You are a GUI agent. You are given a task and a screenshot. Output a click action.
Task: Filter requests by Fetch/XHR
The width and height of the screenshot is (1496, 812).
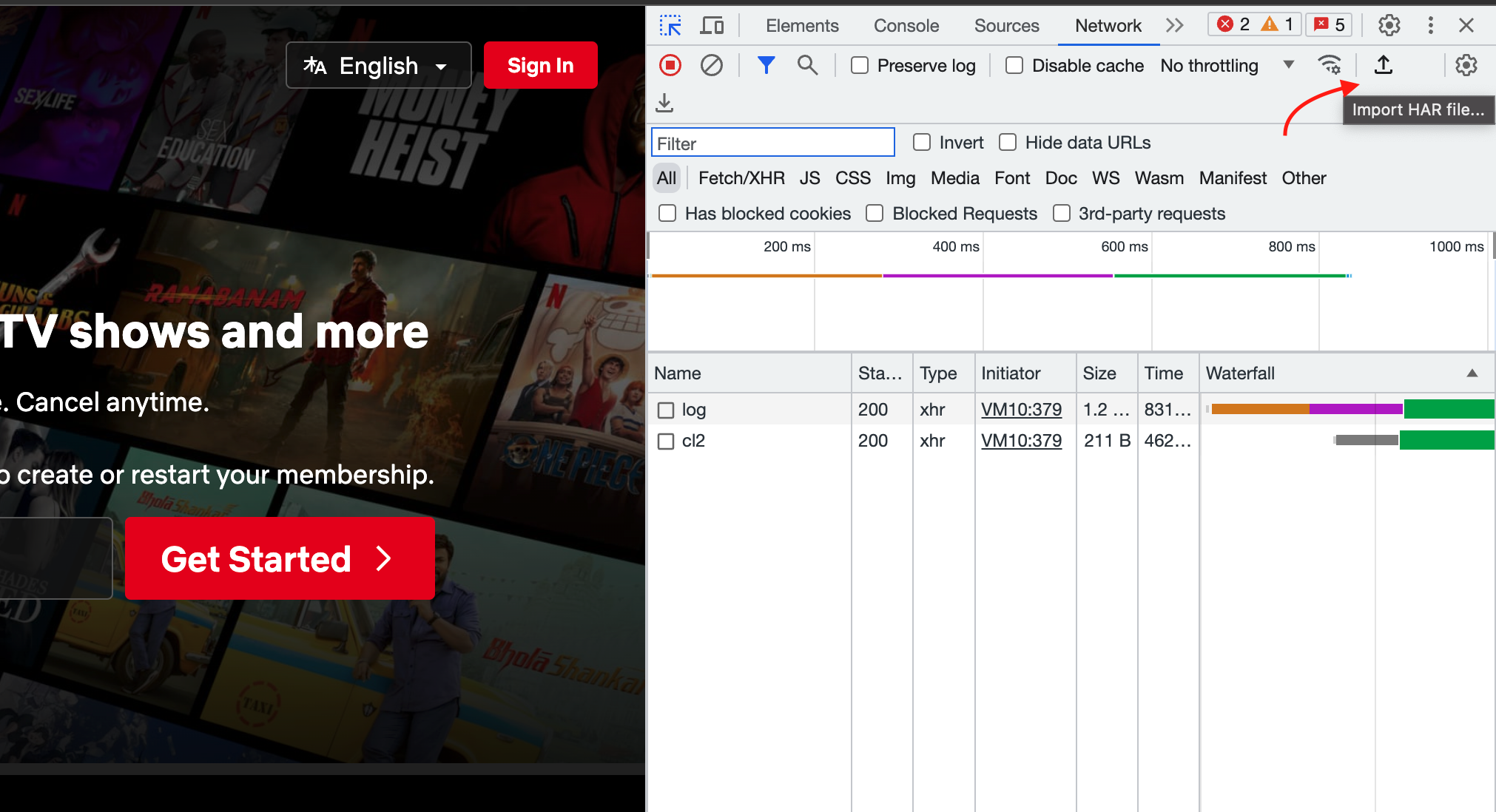[x=741, y=178]
